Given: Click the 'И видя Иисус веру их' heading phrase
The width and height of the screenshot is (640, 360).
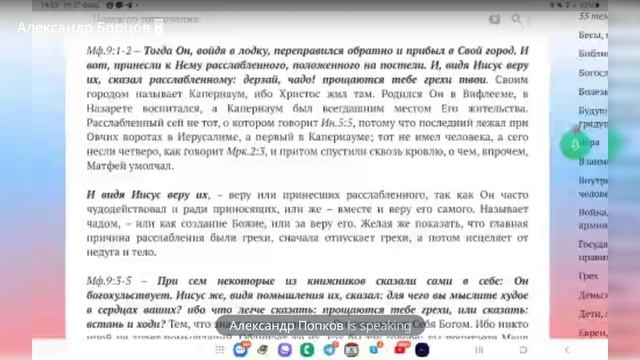Looking at the screenshot, I should 147,195.
